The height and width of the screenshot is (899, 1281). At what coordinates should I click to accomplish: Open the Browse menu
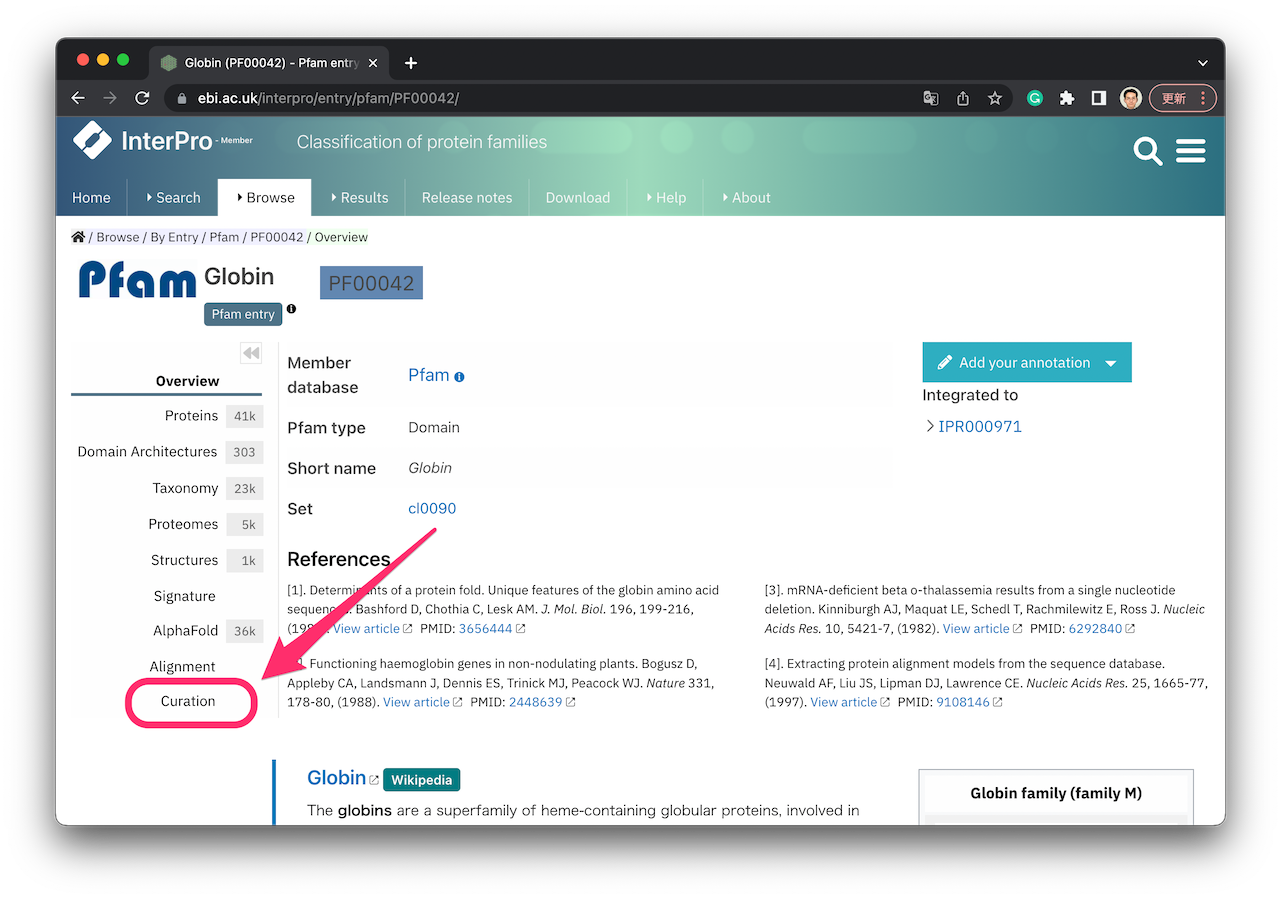click(x=265, y=197)
